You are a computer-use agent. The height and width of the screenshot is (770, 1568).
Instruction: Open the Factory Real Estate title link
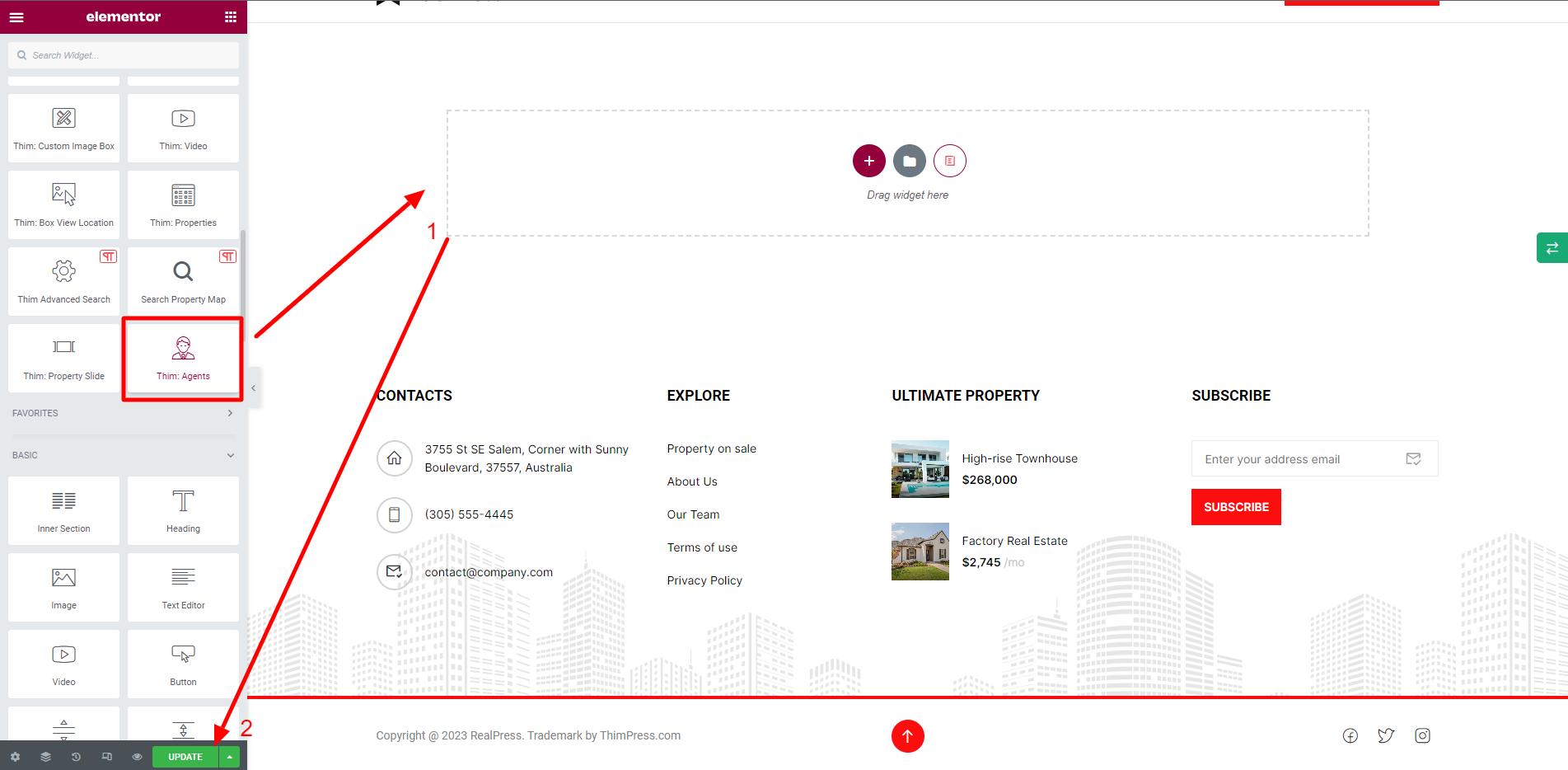point(1014,541)
